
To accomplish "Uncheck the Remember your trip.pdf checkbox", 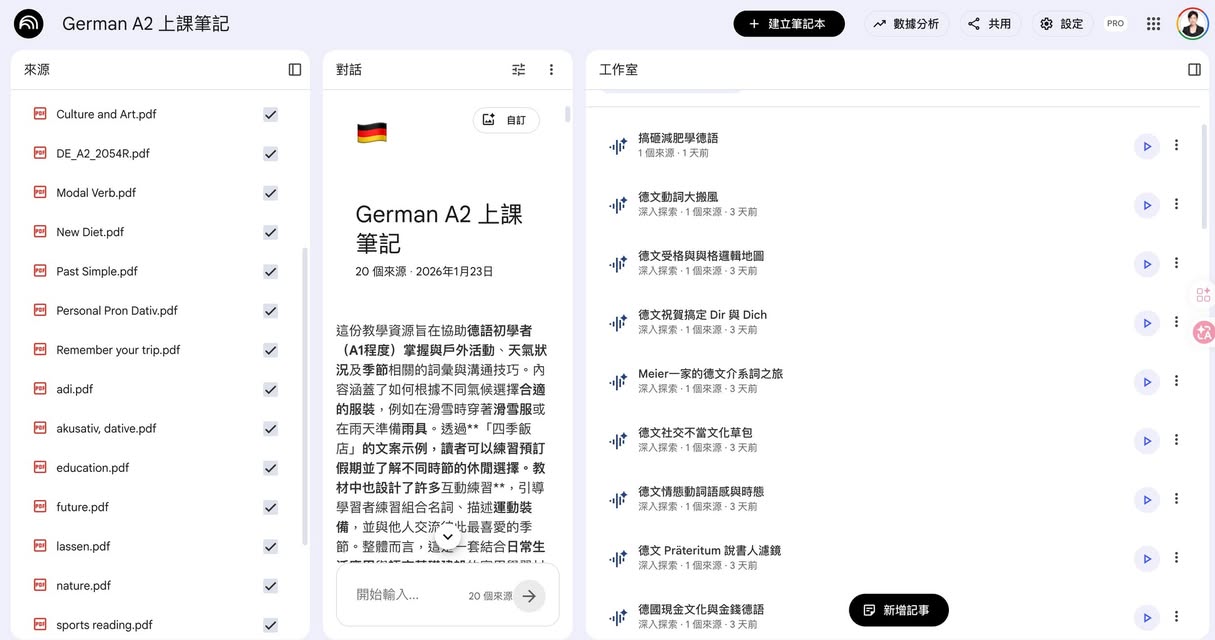I will click(x=270, y=350).
